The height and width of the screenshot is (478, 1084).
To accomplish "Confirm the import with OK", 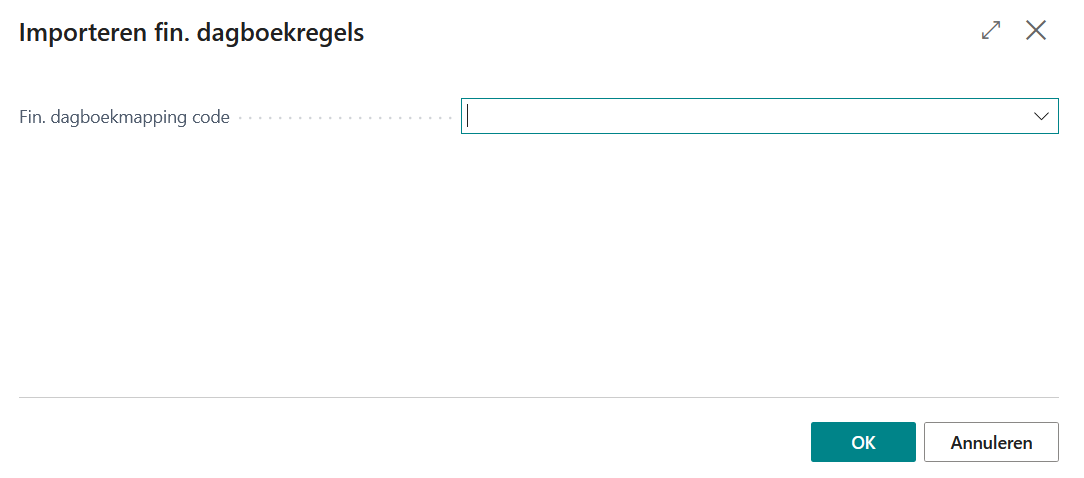I will click(x=862, y=442).
